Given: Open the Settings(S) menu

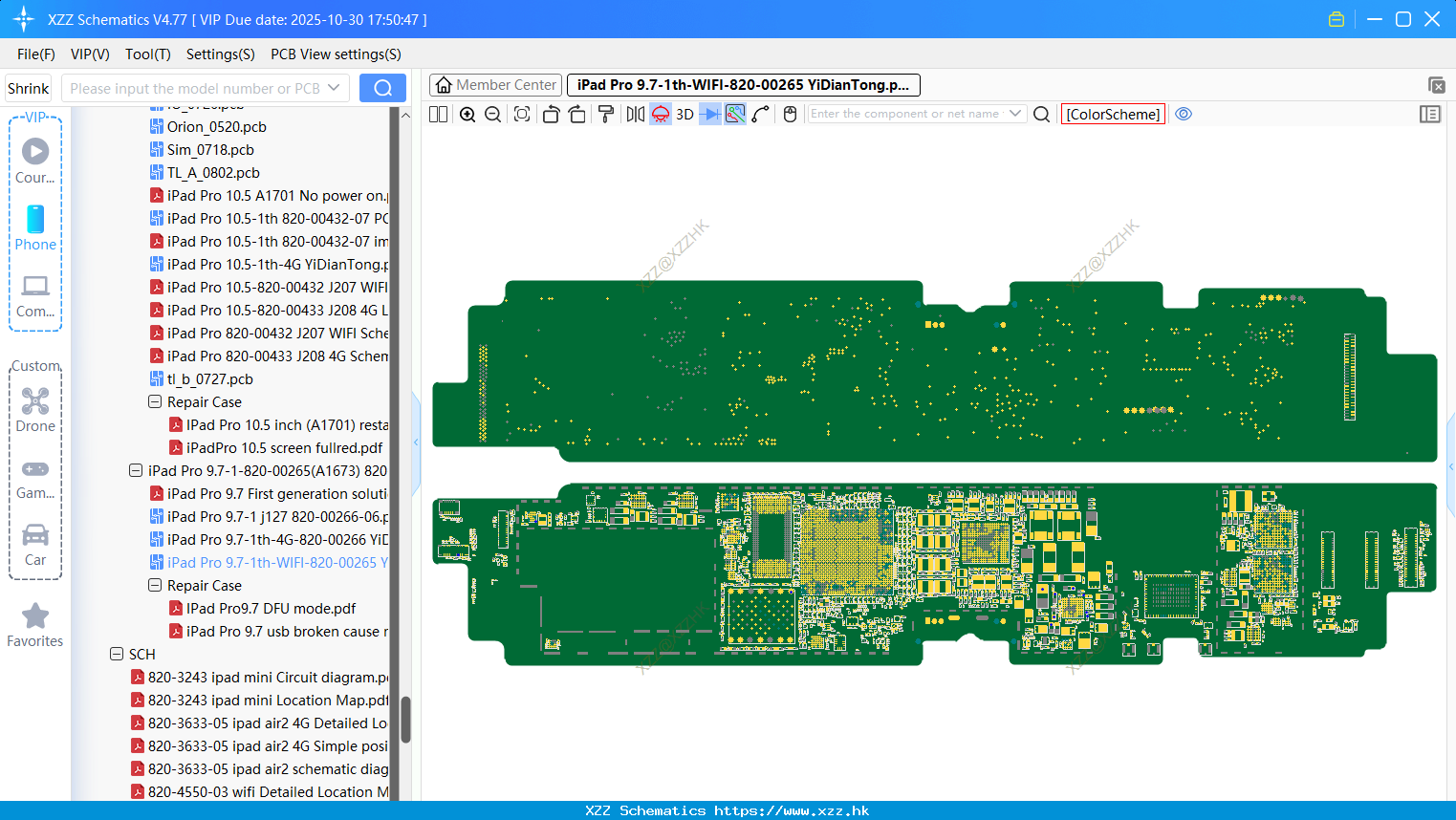Looking at the screenshot, I should pos(221,54).
